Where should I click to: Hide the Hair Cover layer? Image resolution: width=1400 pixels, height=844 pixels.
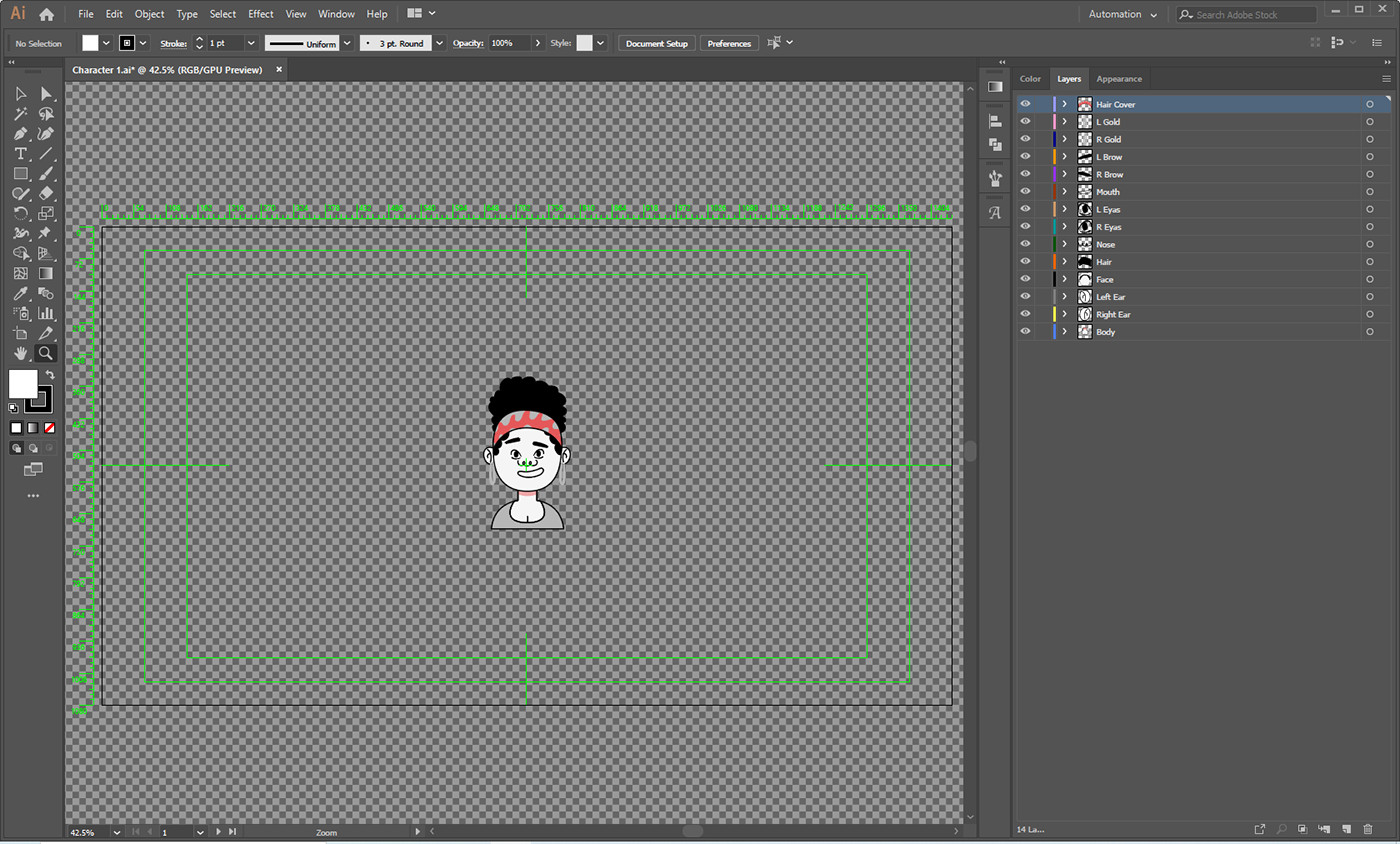point(1025,104)
